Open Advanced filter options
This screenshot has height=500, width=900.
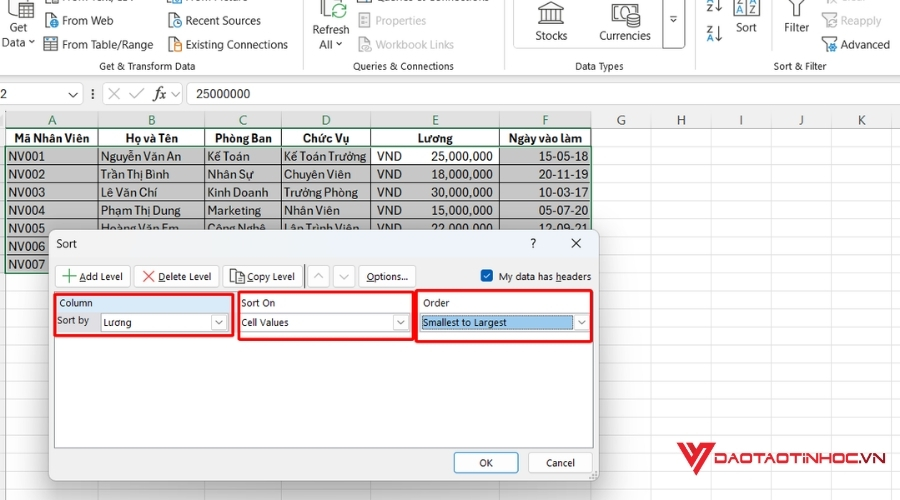pos(856,44)
